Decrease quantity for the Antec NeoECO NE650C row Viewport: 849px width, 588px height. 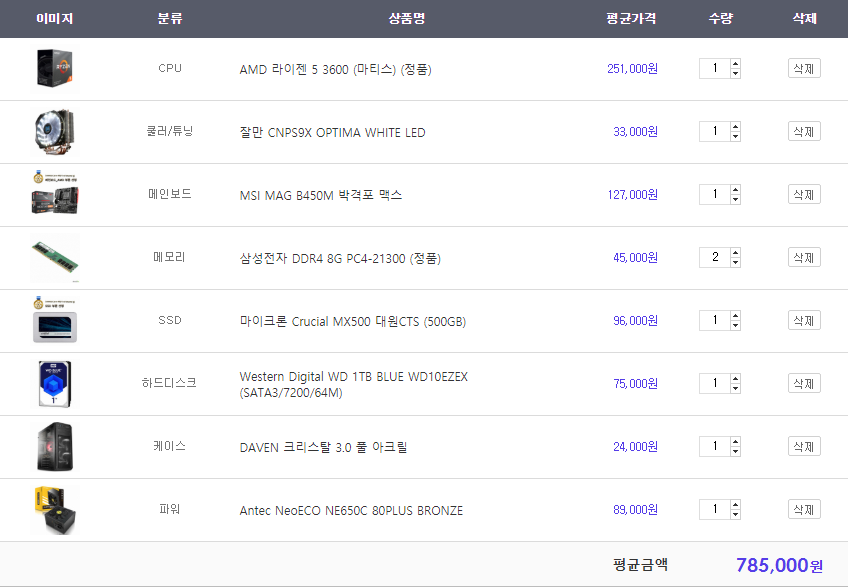(x=735, y=514)
